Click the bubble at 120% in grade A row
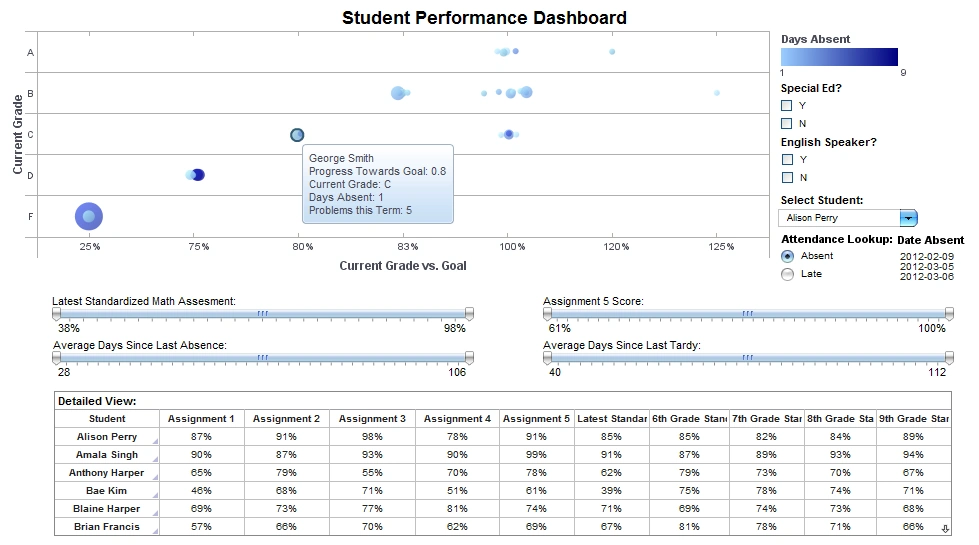 tap(612, 52)
